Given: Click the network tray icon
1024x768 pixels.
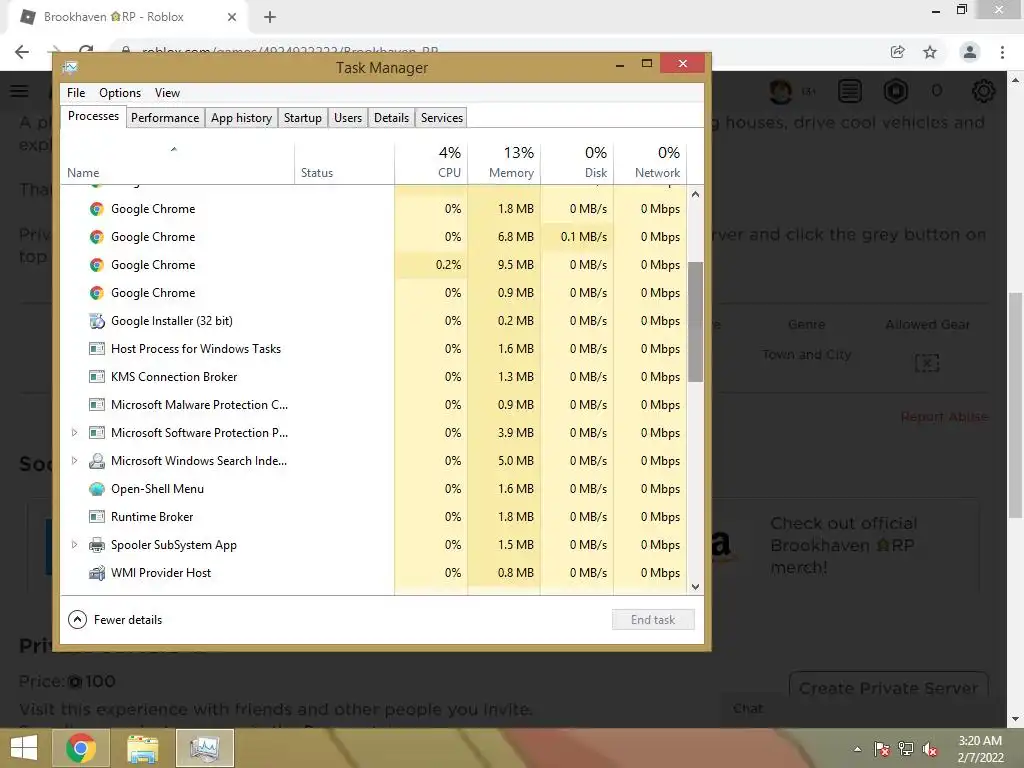Looking at the screenshot, I should [x=906, y=749].
